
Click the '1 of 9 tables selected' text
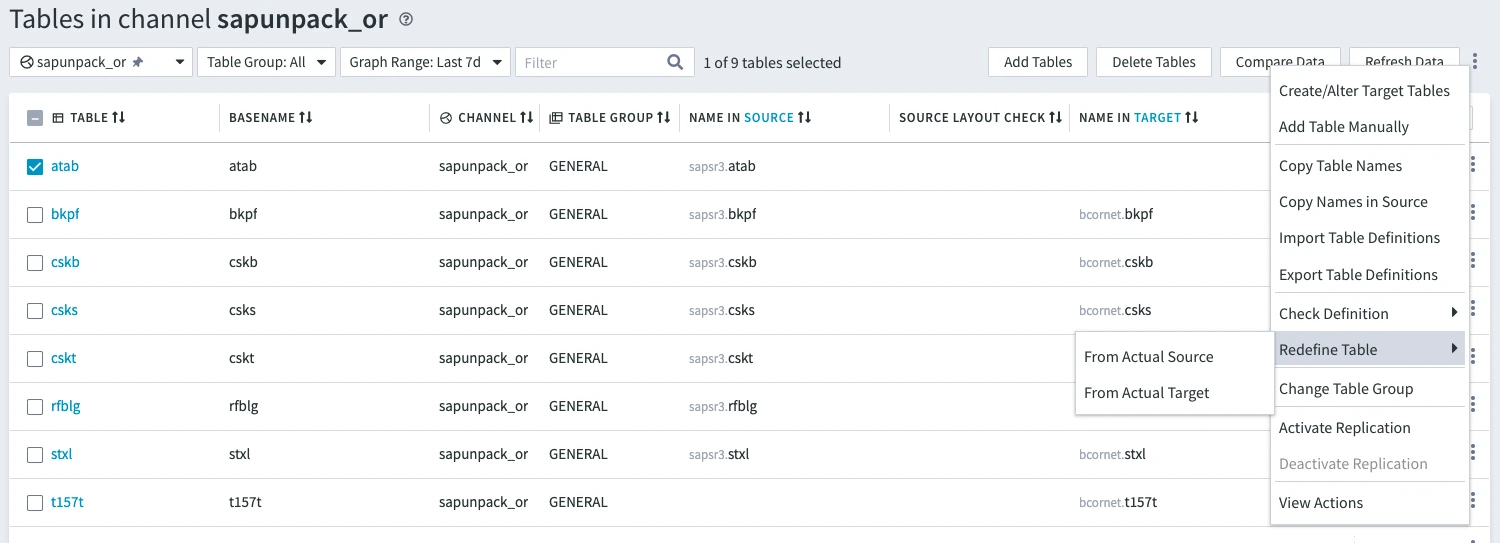tap(772, 62)
